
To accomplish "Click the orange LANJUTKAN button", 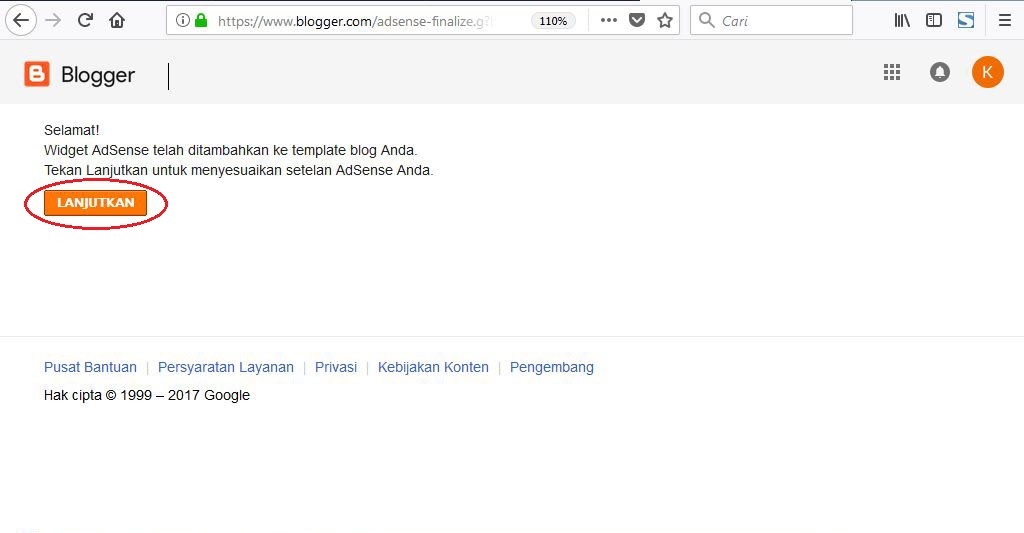I will click(x=95, y=203).
